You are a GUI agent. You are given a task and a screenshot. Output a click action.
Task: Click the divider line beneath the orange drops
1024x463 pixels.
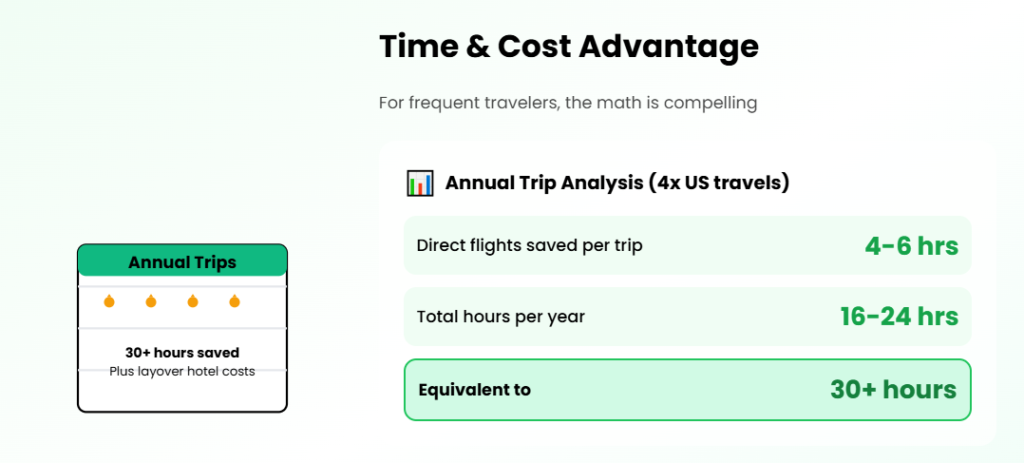[182, 327]
